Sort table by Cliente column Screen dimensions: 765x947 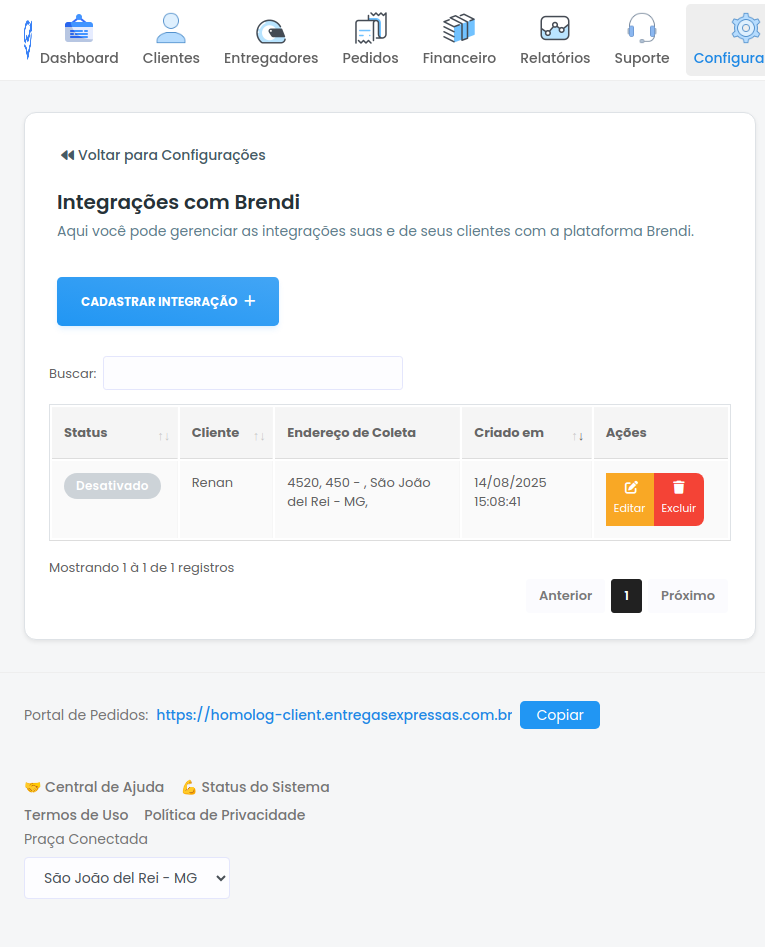[227, 433]
